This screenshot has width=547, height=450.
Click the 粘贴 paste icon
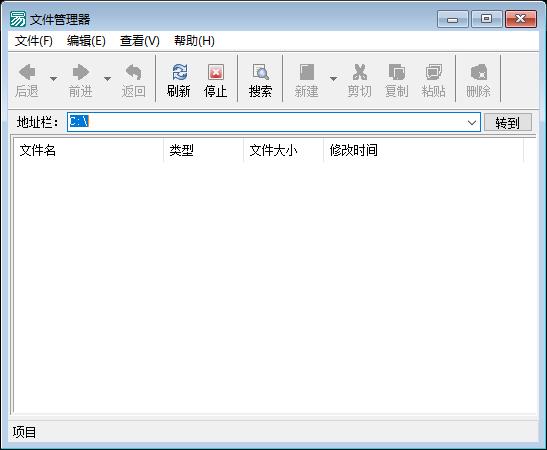click(x=434, y=72)
